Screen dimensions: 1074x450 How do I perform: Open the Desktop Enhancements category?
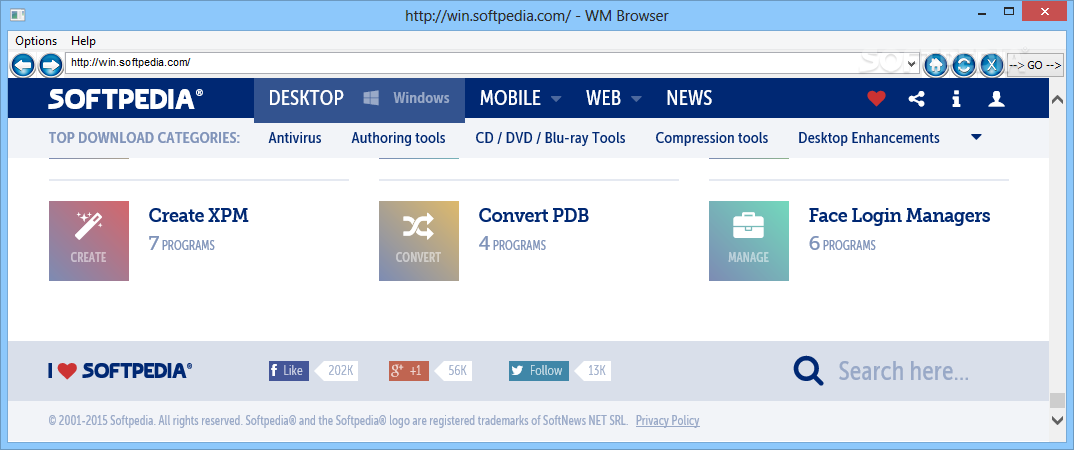869,138
